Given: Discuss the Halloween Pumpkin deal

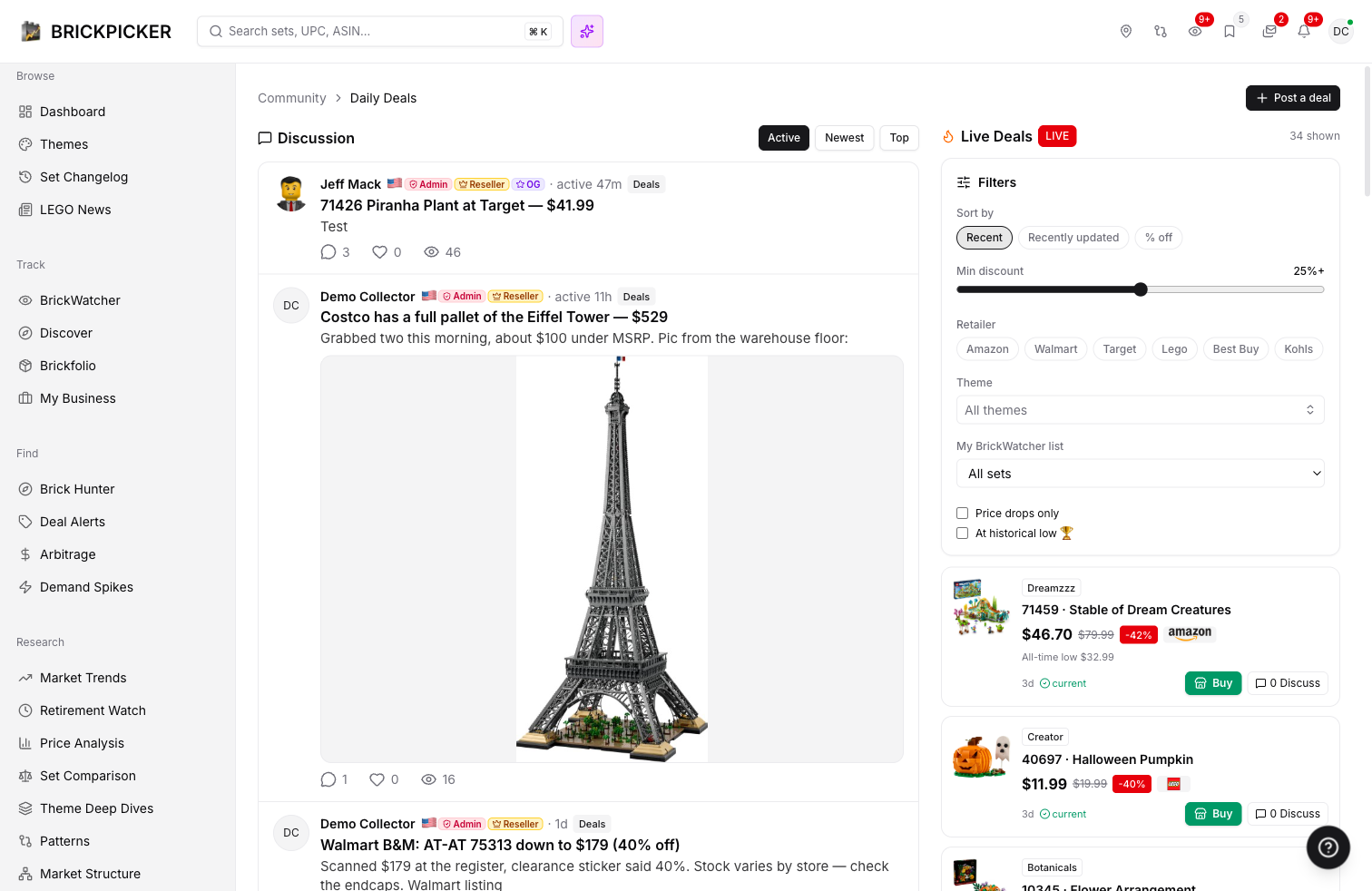Looking at the screenshot, I should point(1288,814).
